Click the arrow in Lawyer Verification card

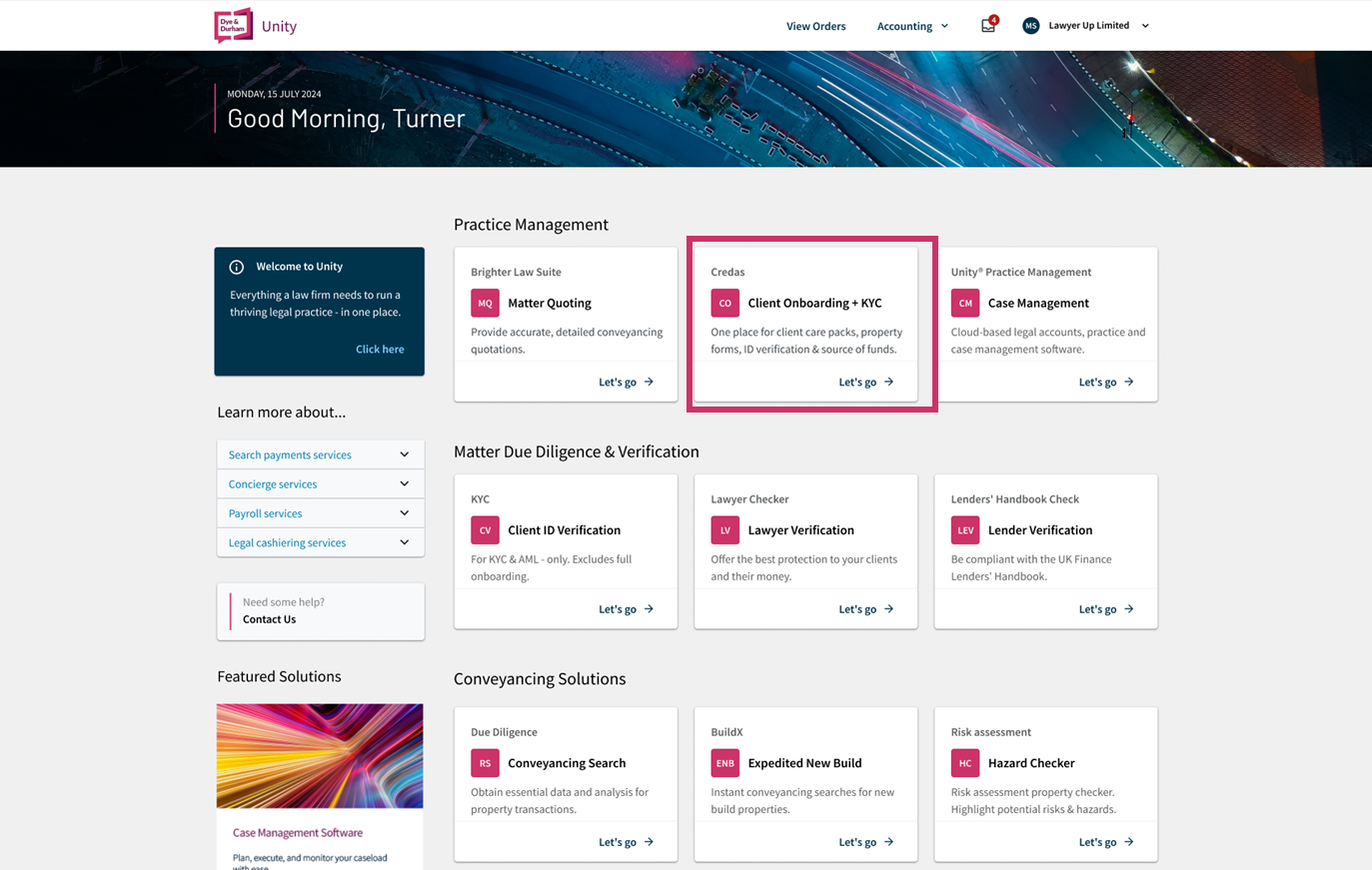[888, 609]
